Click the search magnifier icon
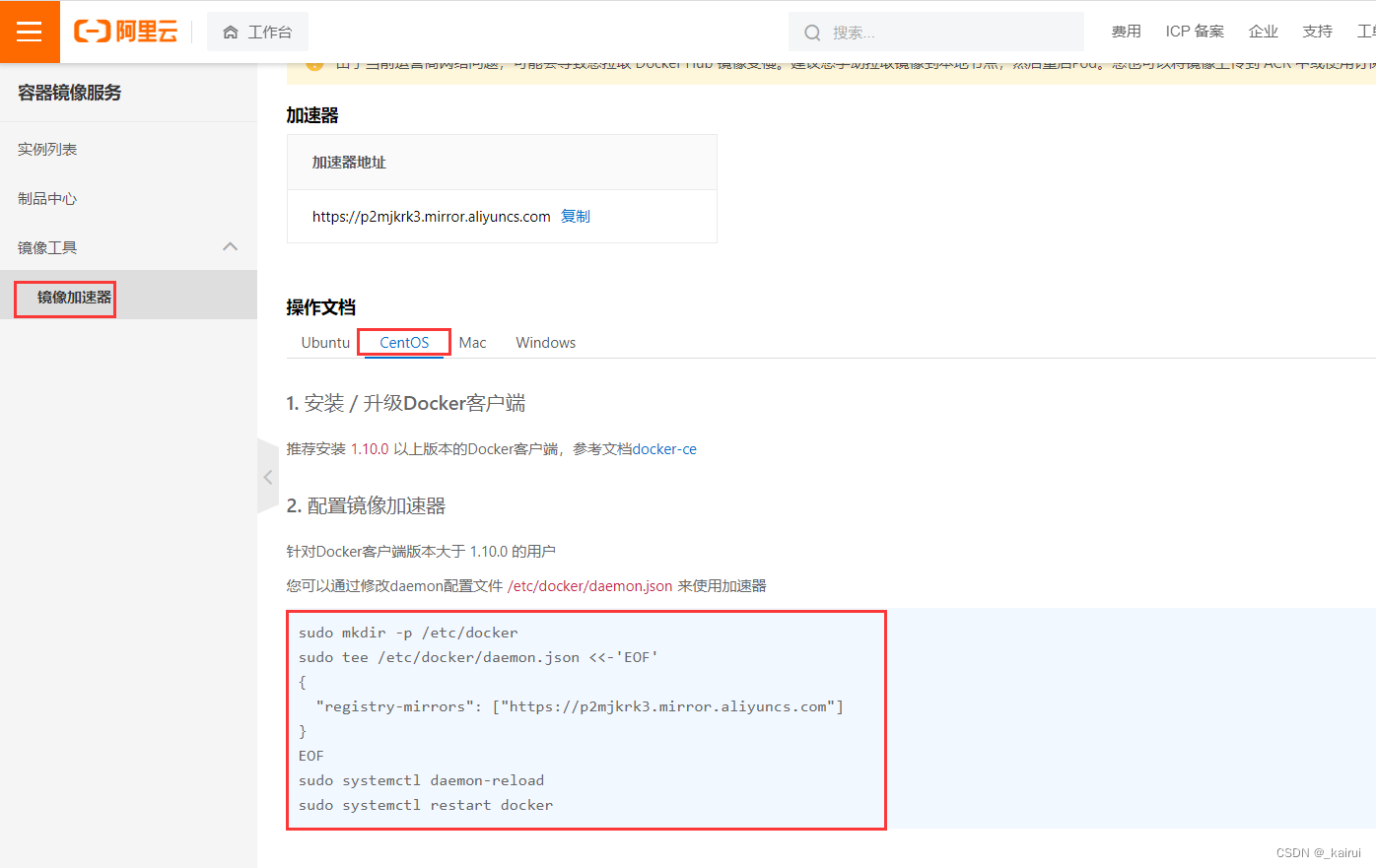Screen dimensions: 1376x868 (812, 33)
